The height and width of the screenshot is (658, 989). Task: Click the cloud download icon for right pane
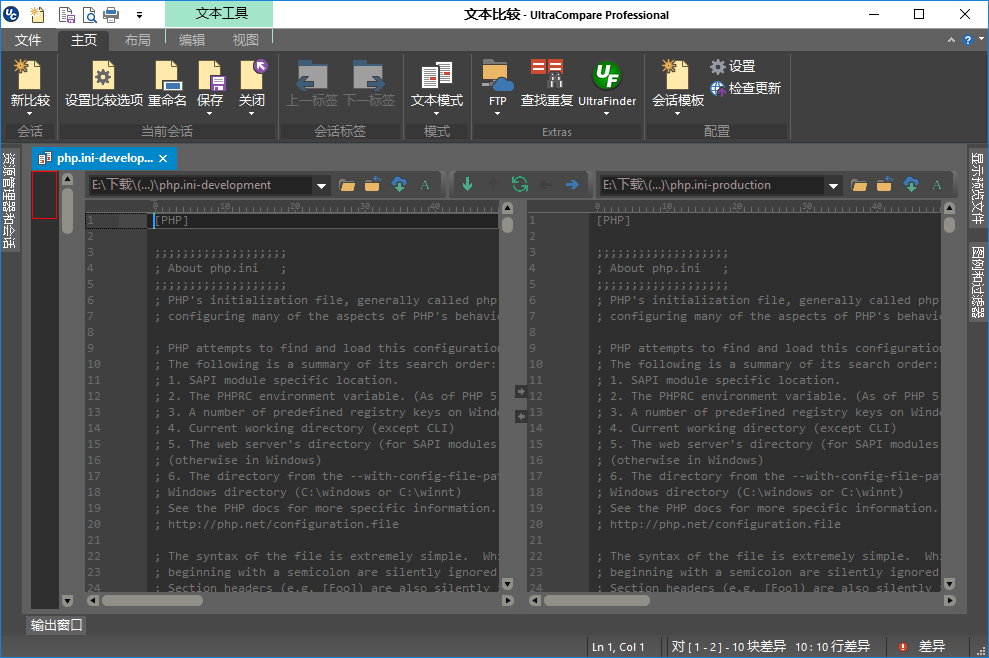[x=911, y=185]
